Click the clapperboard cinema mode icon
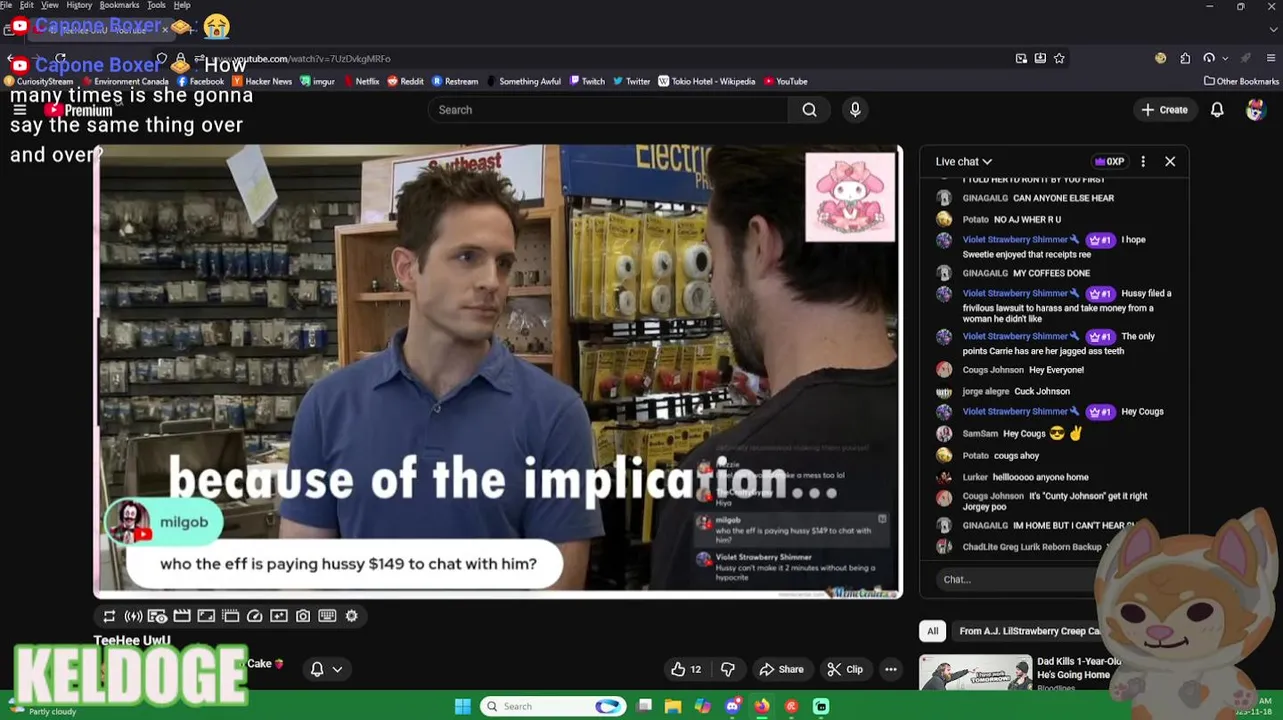Viewport: 1283px width, 720px height. point(182,616)
